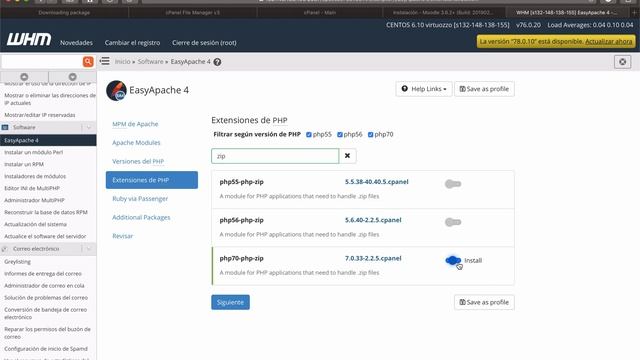
Task: Switch to the Downloading package browser tab
Action: click(64, 13)
